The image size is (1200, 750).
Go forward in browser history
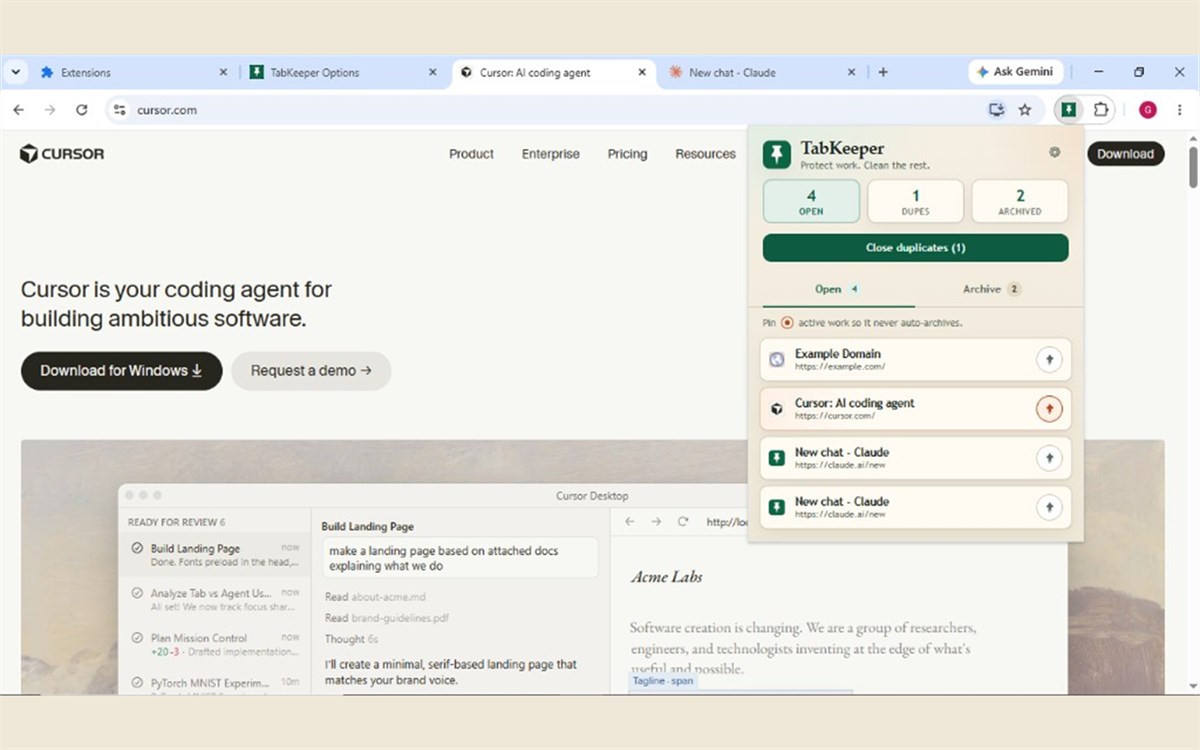(x=50, y=110)
